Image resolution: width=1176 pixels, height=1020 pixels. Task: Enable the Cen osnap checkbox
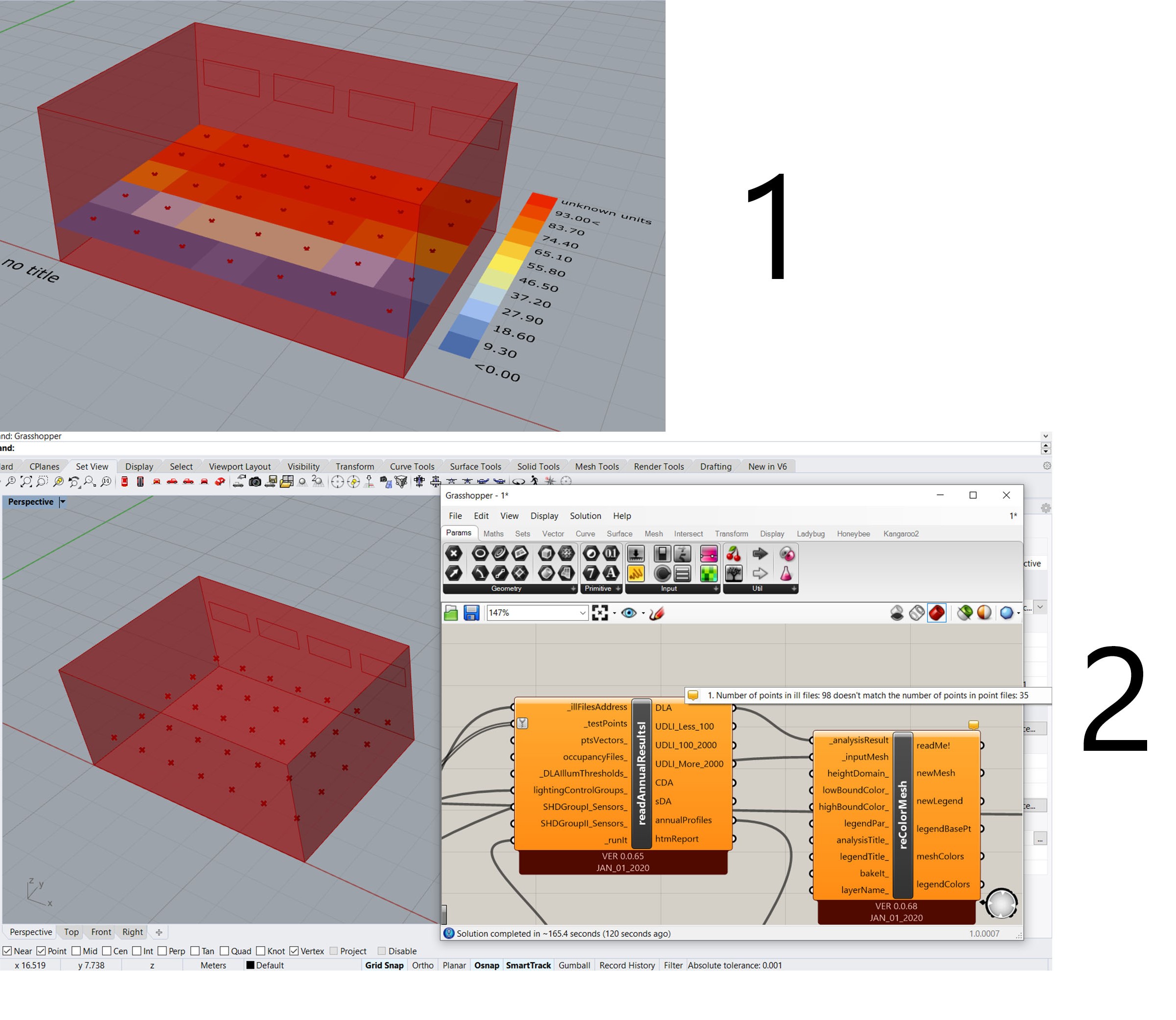tap(107, 951)
